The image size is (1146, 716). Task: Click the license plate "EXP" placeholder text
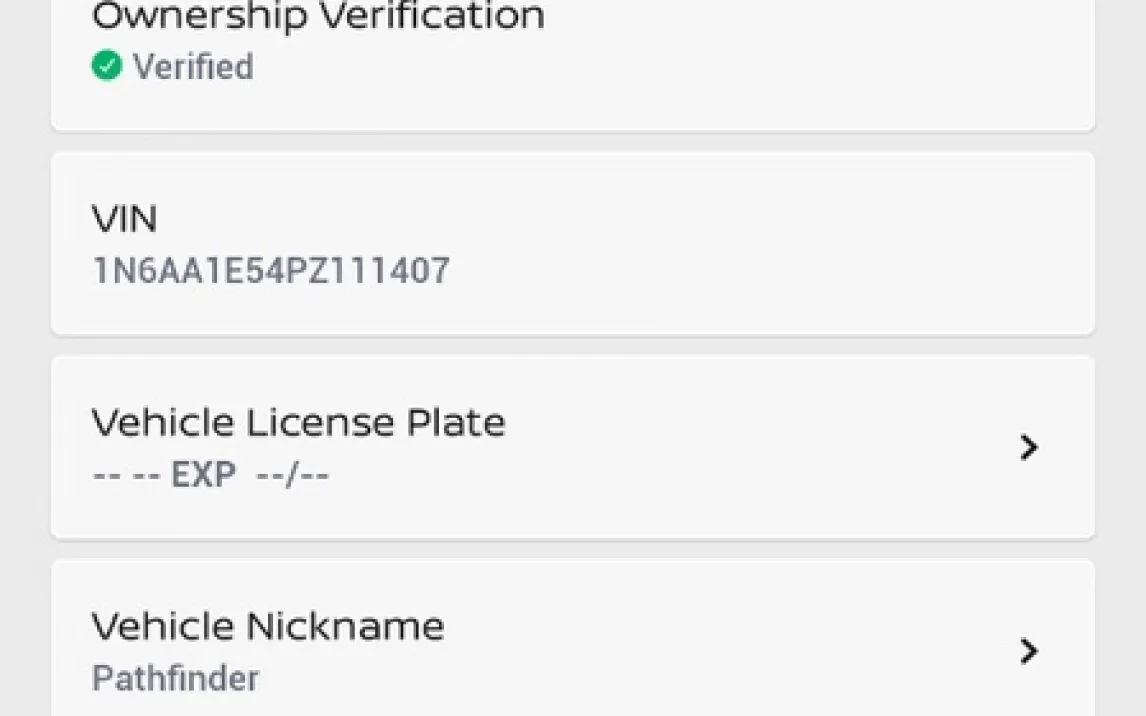pos(203,475)
